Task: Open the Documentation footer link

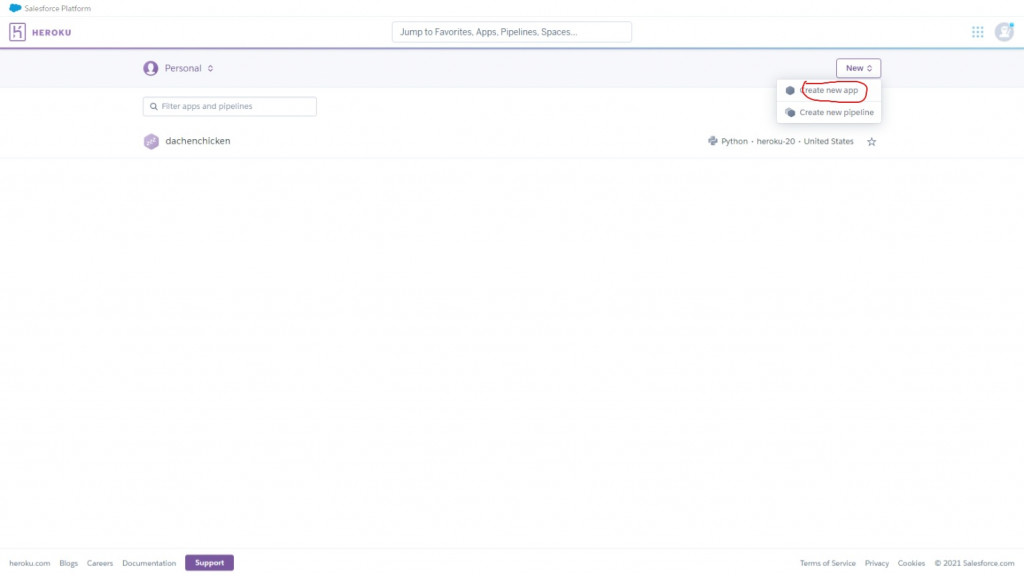Action: click(149, 563)
